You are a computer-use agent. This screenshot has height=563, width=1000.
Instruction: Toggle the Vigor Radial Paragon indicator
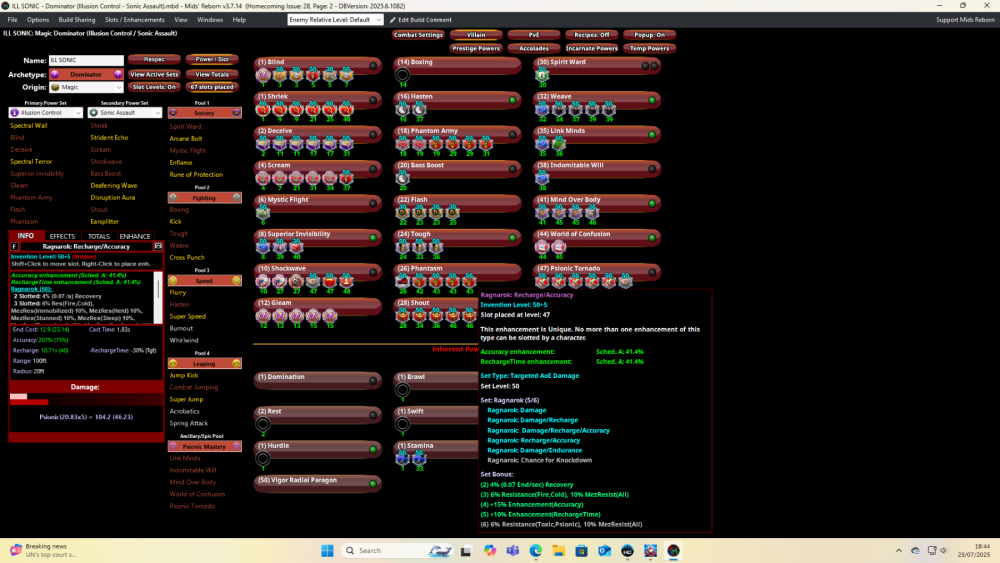pyautogui.click(x=373, y=484)
